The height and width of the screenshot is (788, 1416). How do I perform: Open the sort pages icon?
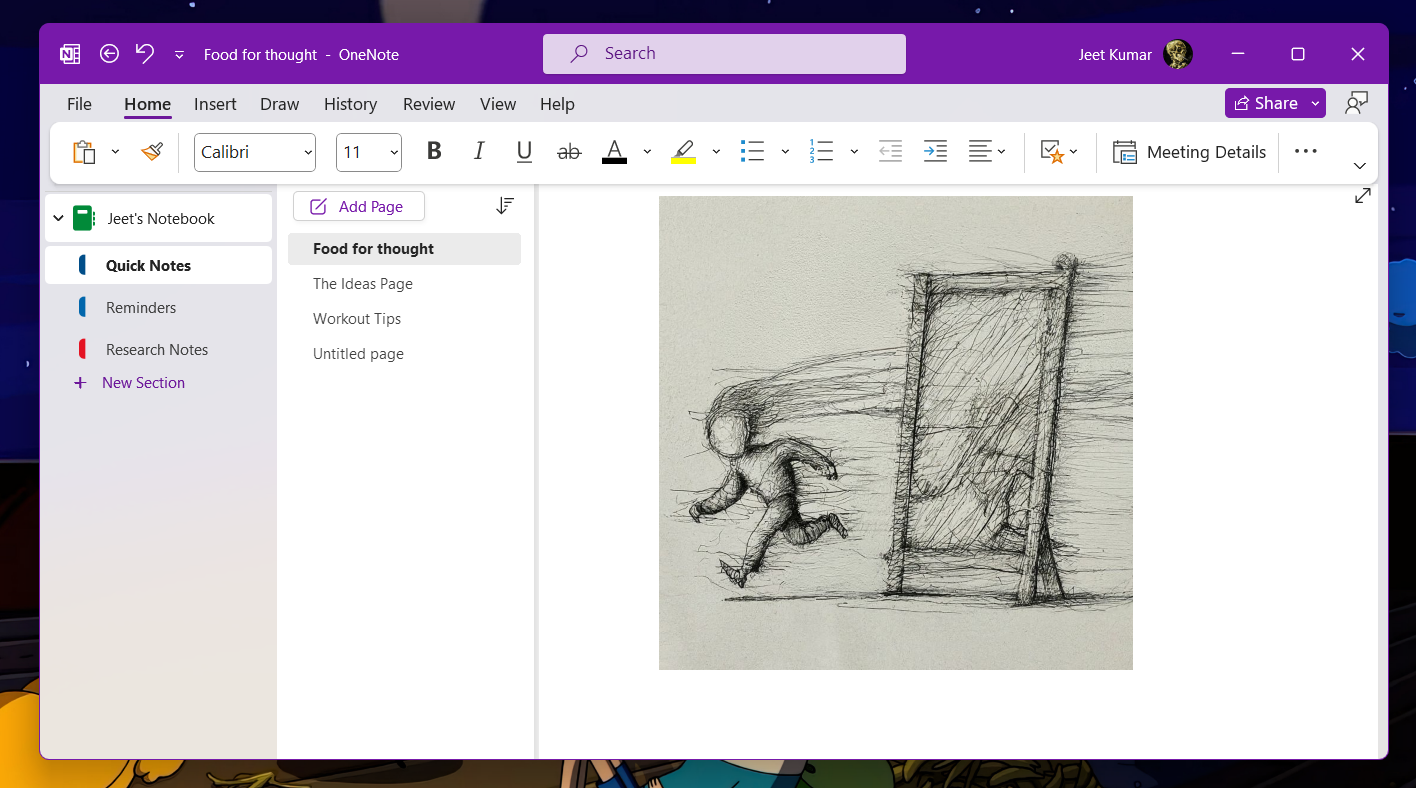coord(505,206)
